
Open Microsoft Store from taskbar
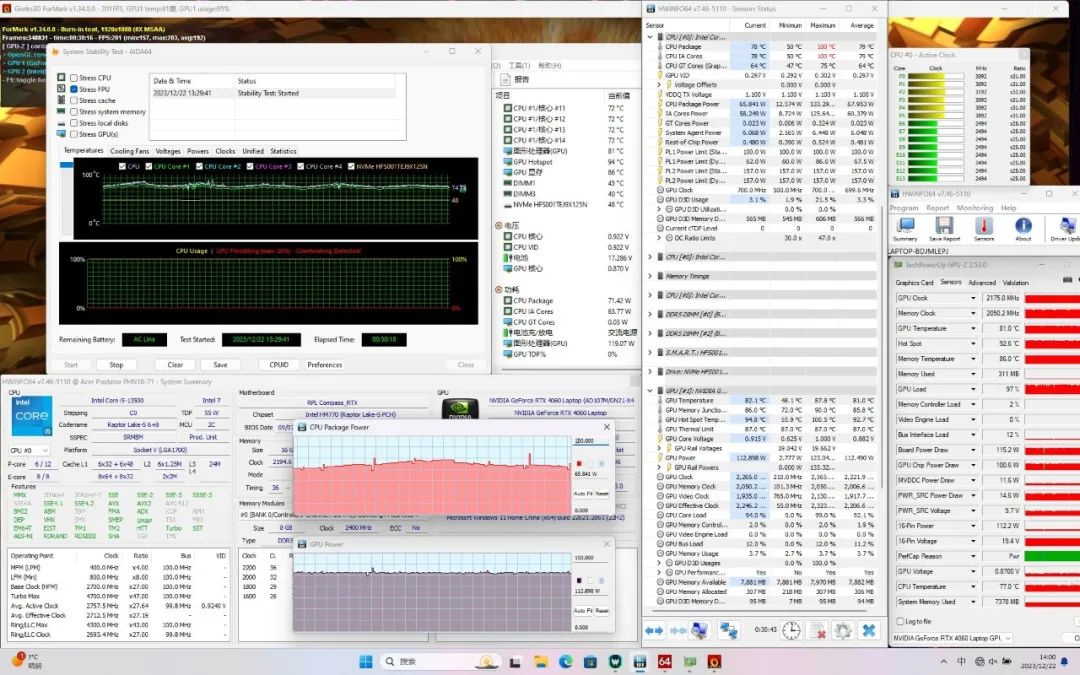coord(590,662)
